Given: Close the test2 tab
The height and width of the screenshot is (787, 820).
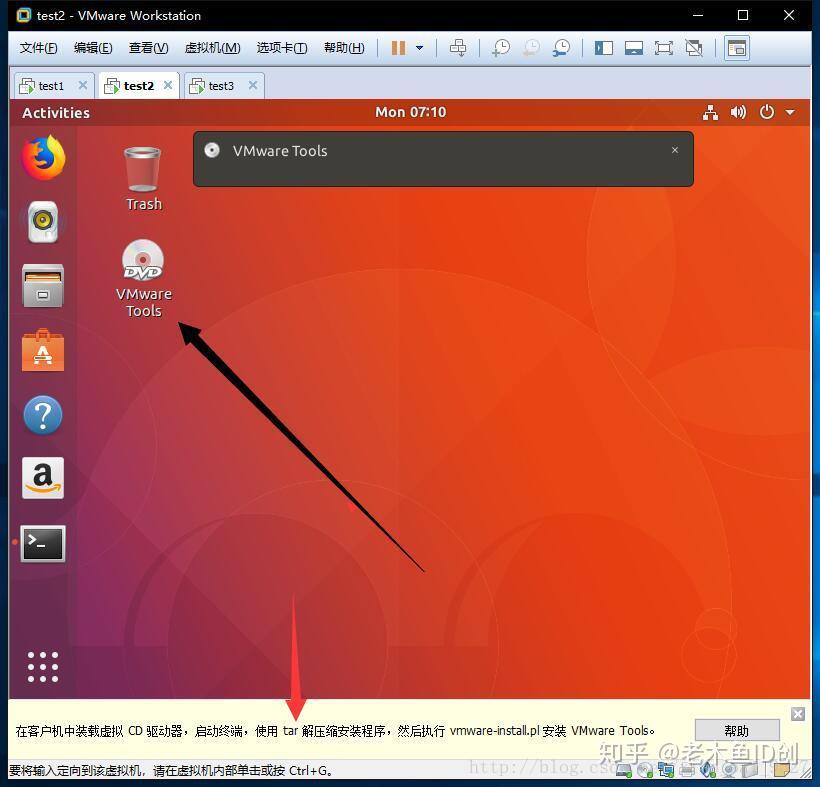Looking at the screenshot, I should coord(168,85).
